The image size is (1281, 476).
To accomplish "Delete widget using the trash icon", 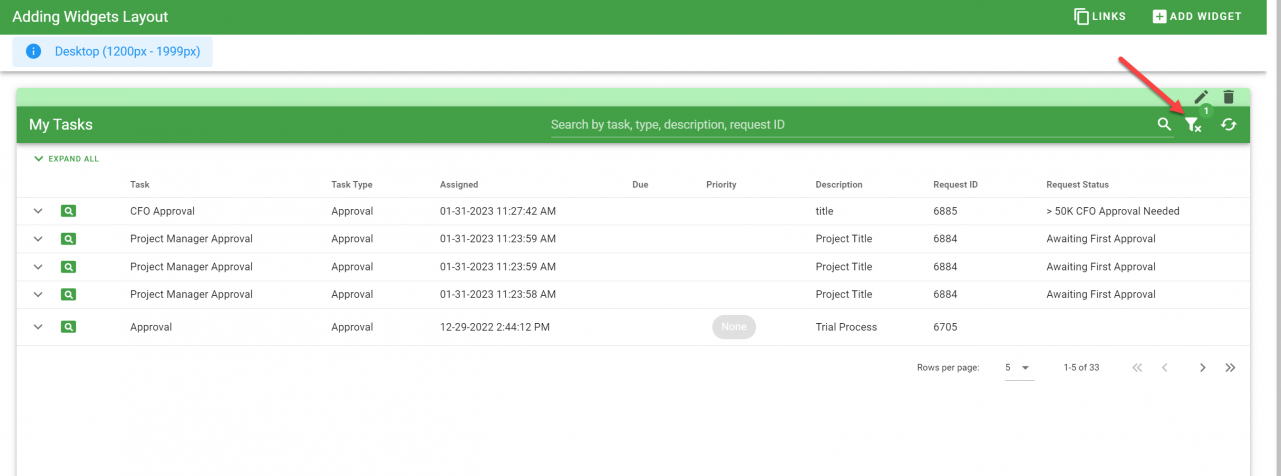I will click(x=1229, y=97).
